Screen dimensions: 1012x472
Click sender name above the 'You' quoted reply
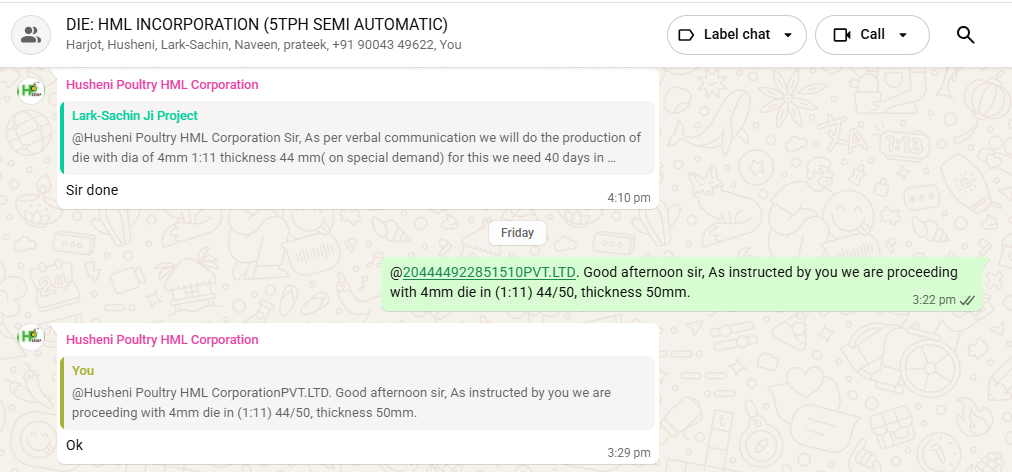coord(162,340)
